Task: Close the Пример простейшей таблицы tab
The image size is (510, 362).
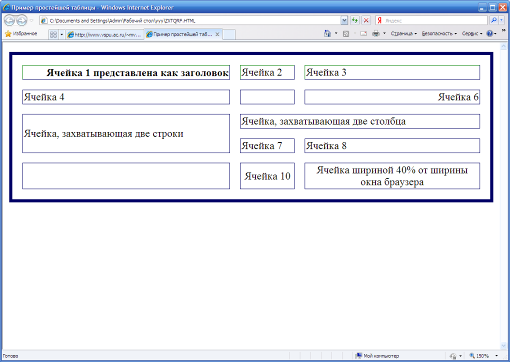Action: pyautogui.click(x=217, y=34)
